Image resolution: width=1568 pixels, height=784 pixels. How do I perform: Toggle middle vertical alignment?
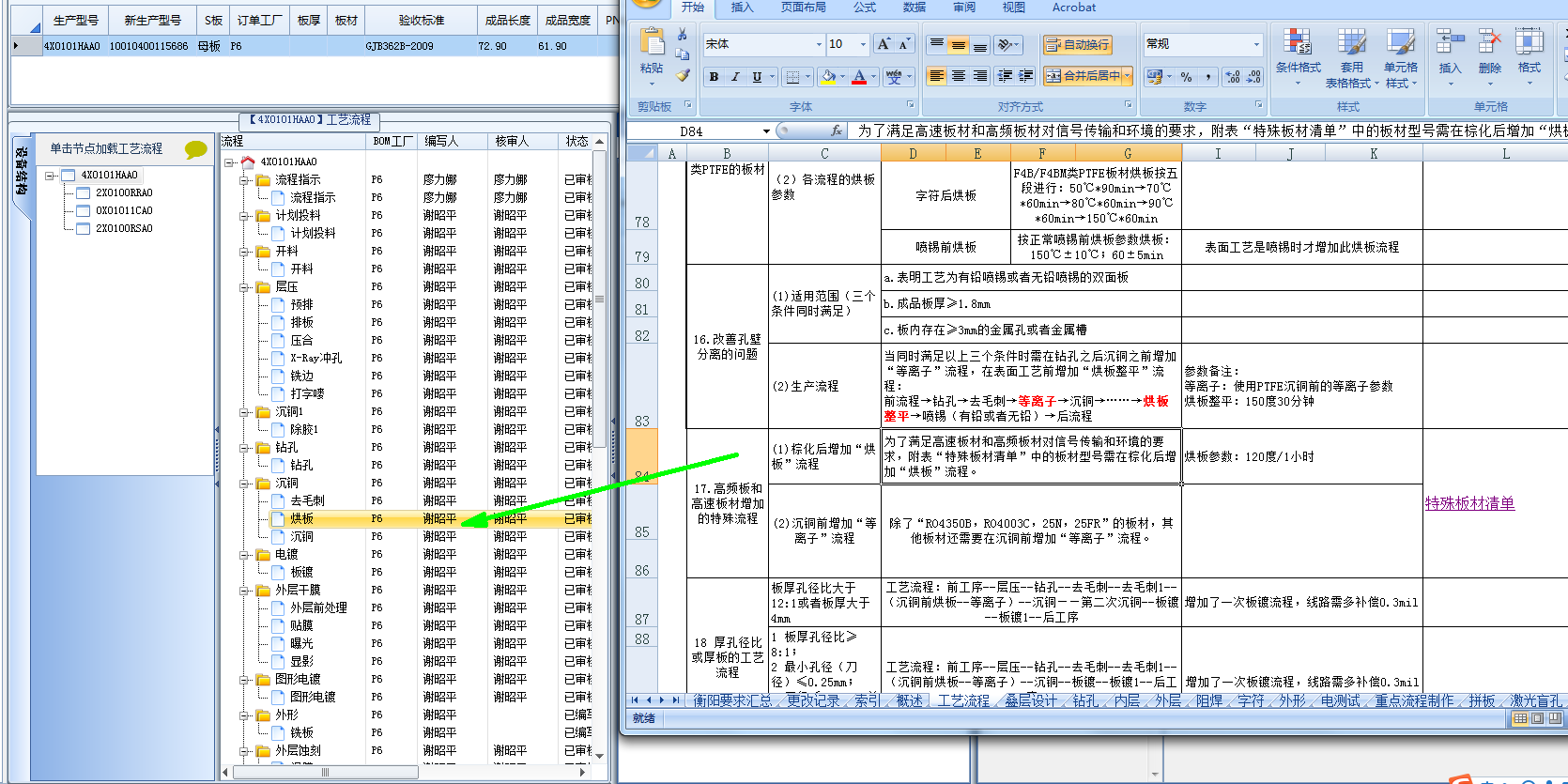[958, 44]
